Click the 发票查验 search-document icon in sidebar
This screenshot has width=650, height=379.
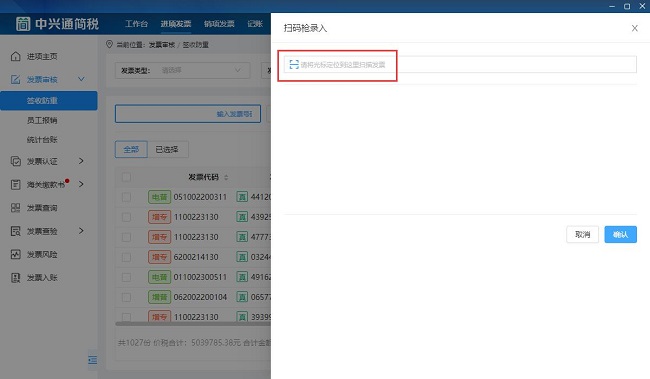(x=15, y=231)
